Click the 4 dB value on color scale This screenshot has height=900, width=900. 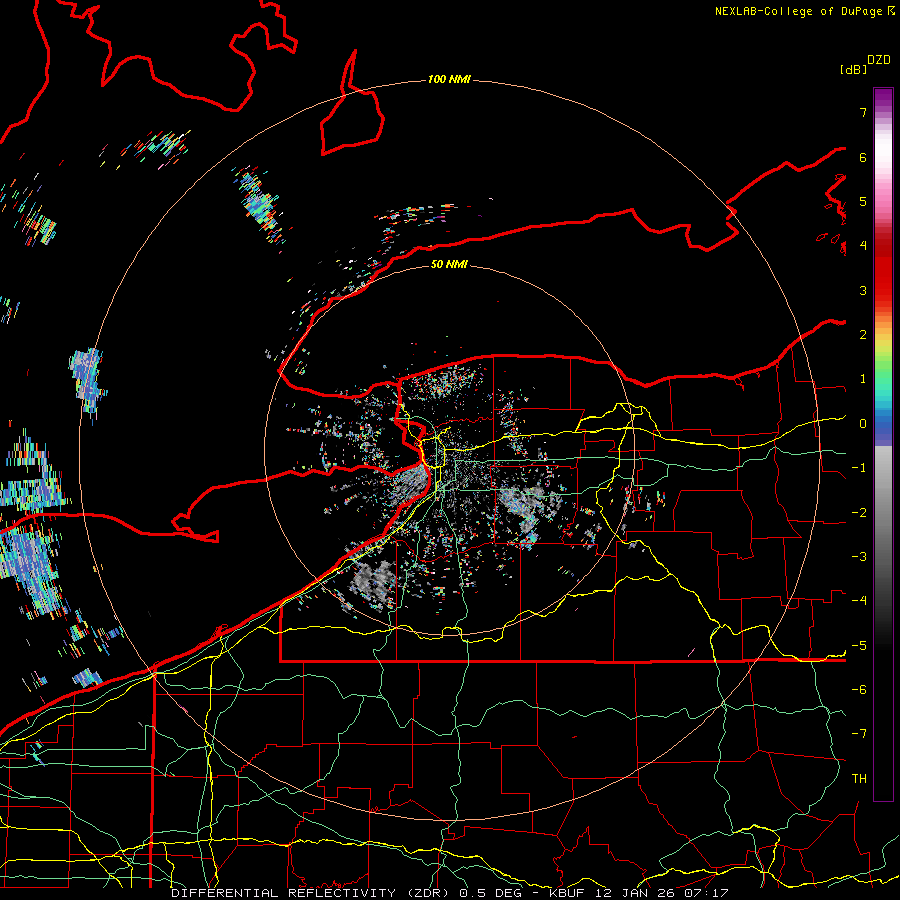(863, 246)
